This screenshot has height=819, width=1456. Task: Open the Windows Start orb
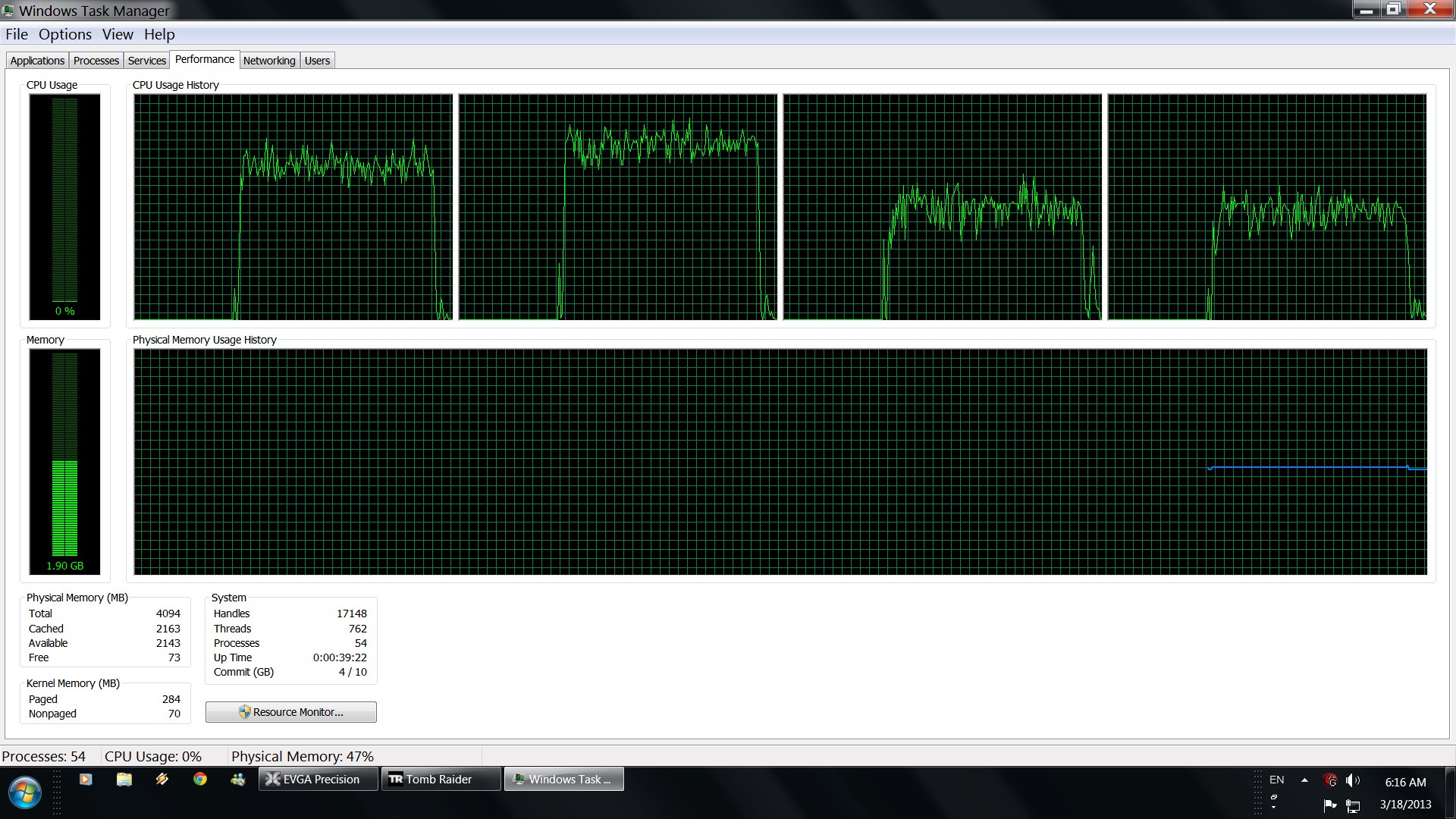pos(24,793)
